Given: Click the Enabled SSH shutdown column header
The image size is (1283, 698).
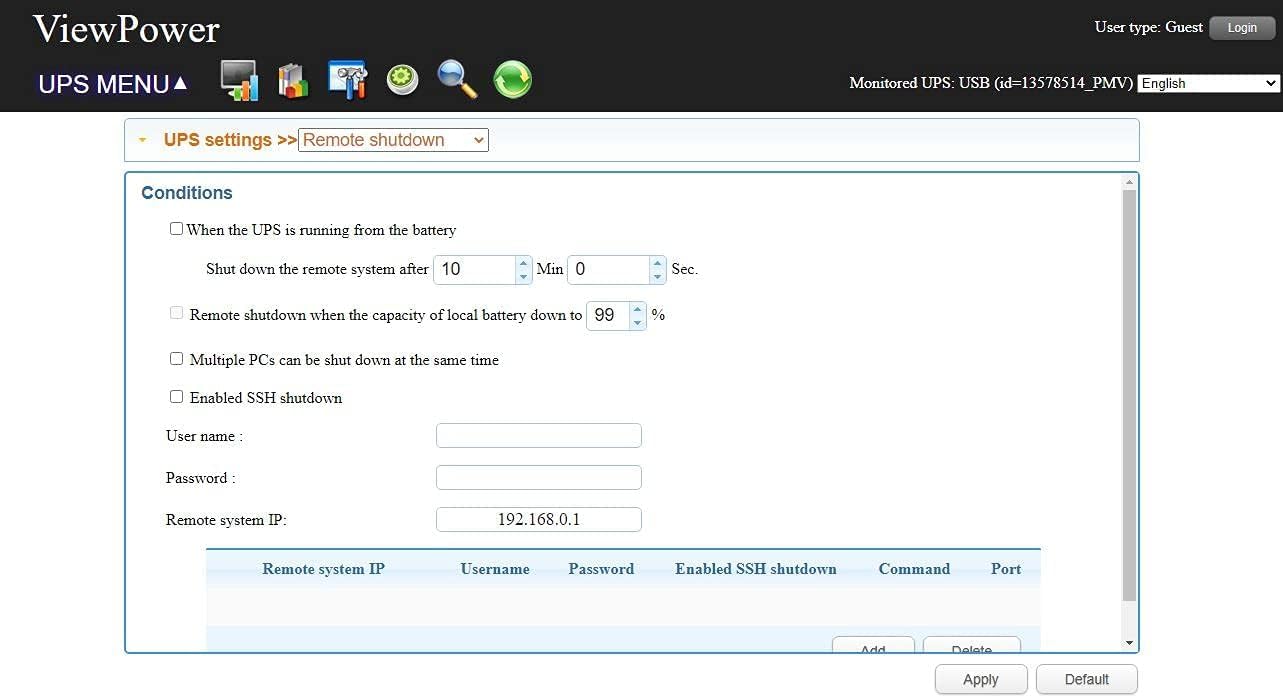Looking at the screenshot, I should coord(756,569).
